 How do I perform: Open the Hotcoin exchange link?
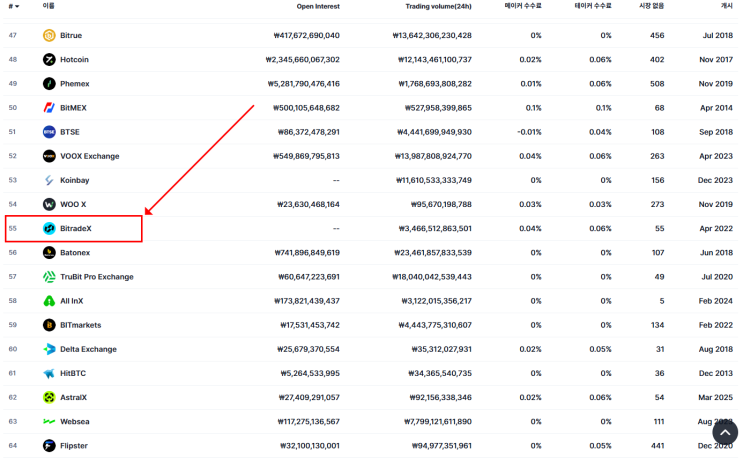coord(74,60)
